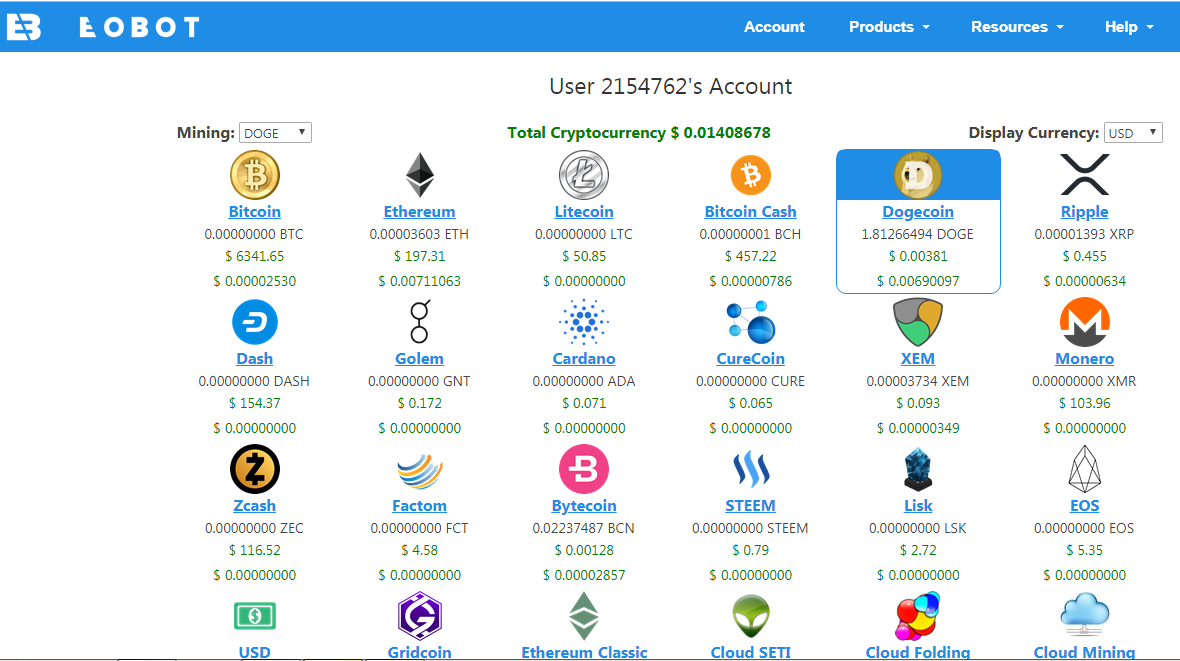This screenshot has width=1180, height=661.
Task: Expand the Products menu
Action: coord(889,27)
